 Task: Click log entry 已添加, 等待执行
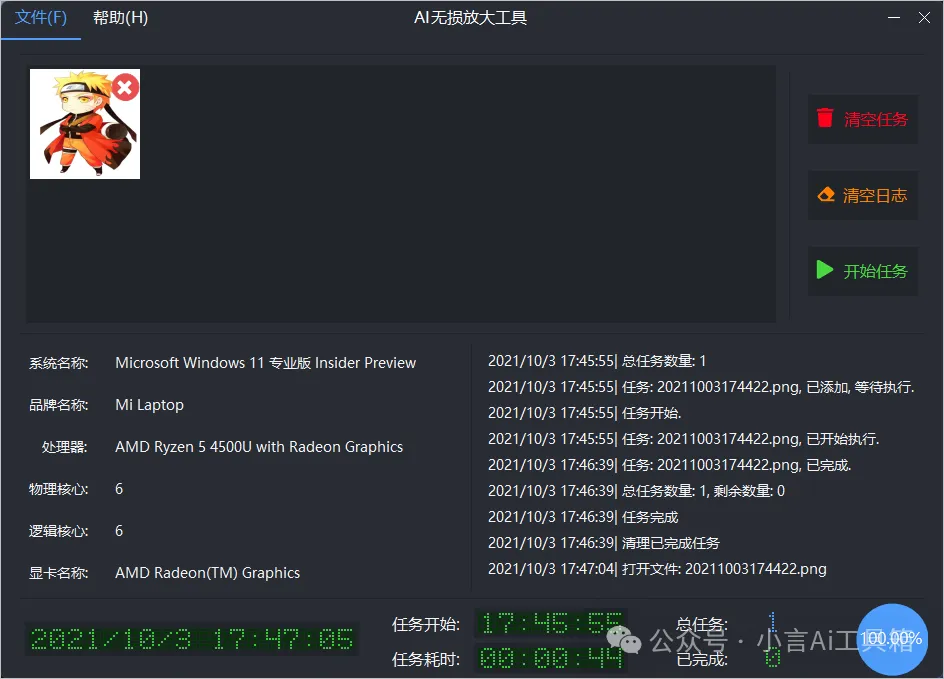pyautogui.click(x=701, y=387)
